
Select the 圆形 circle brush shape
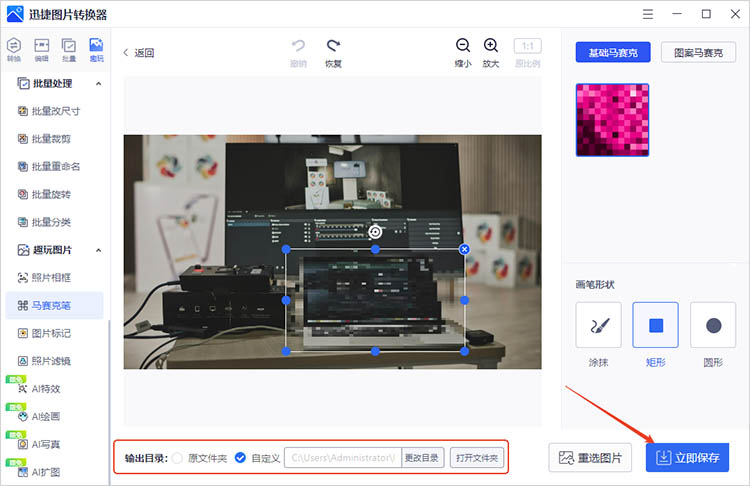click(713, 325)
